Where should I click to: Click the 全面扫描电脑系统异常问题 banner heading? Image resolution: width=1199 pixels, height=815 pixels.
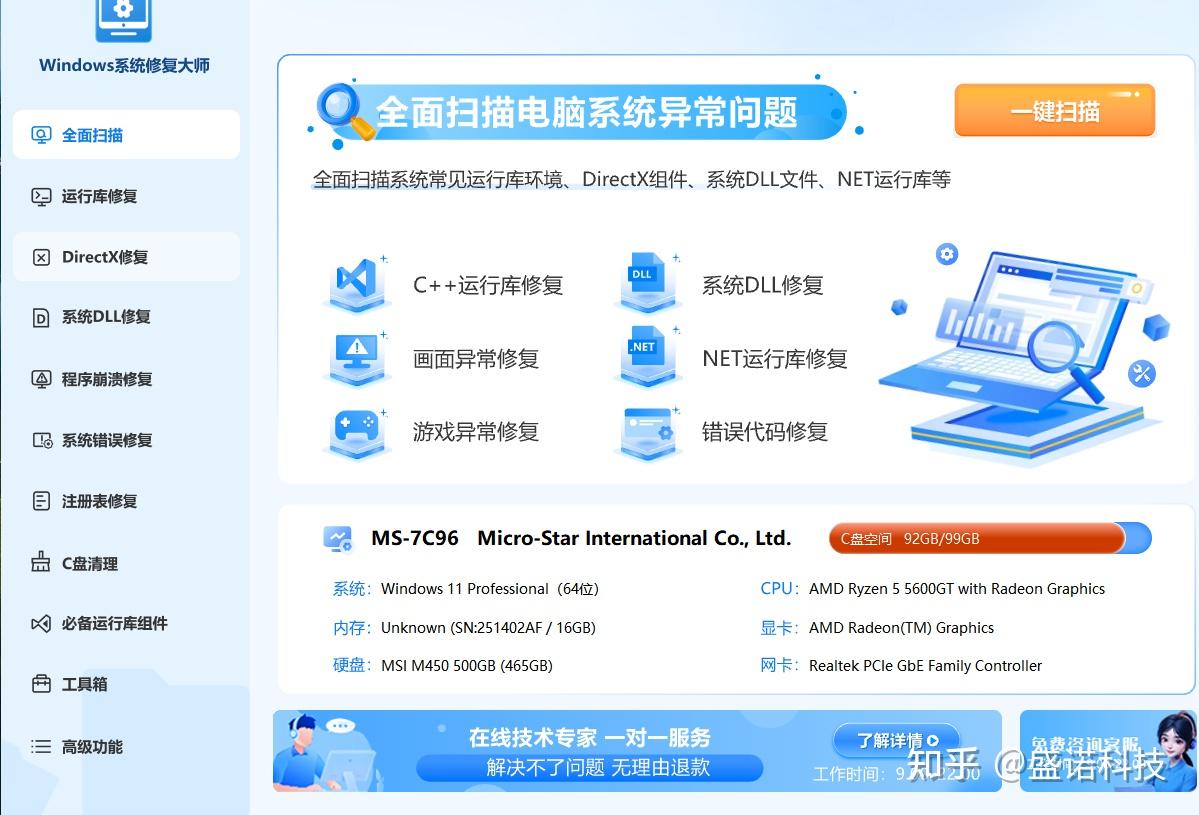pos(586,112)
